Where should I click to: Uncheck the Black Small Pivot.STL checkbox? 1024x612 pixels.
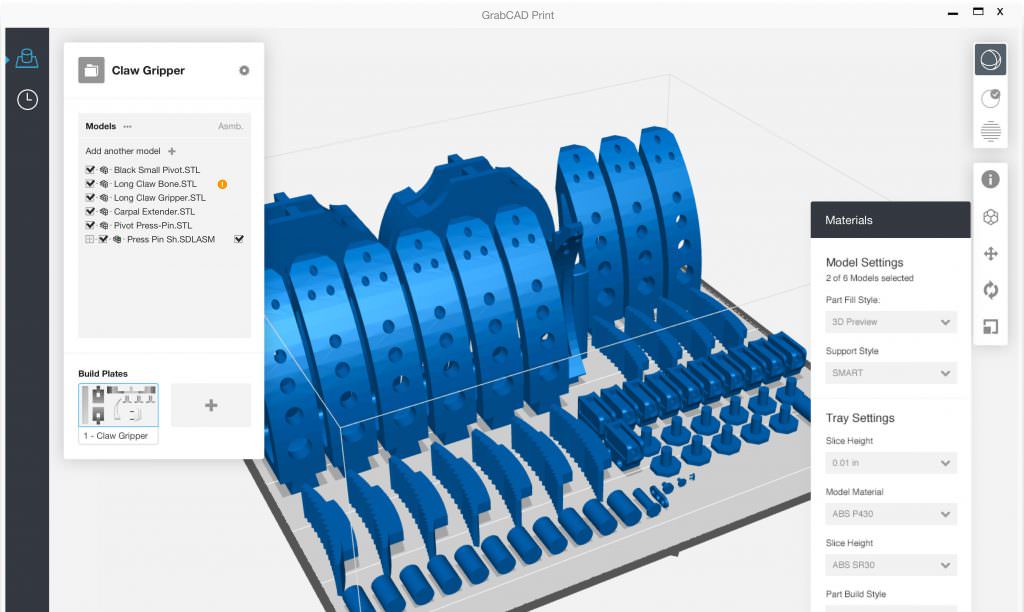[90, 170]
